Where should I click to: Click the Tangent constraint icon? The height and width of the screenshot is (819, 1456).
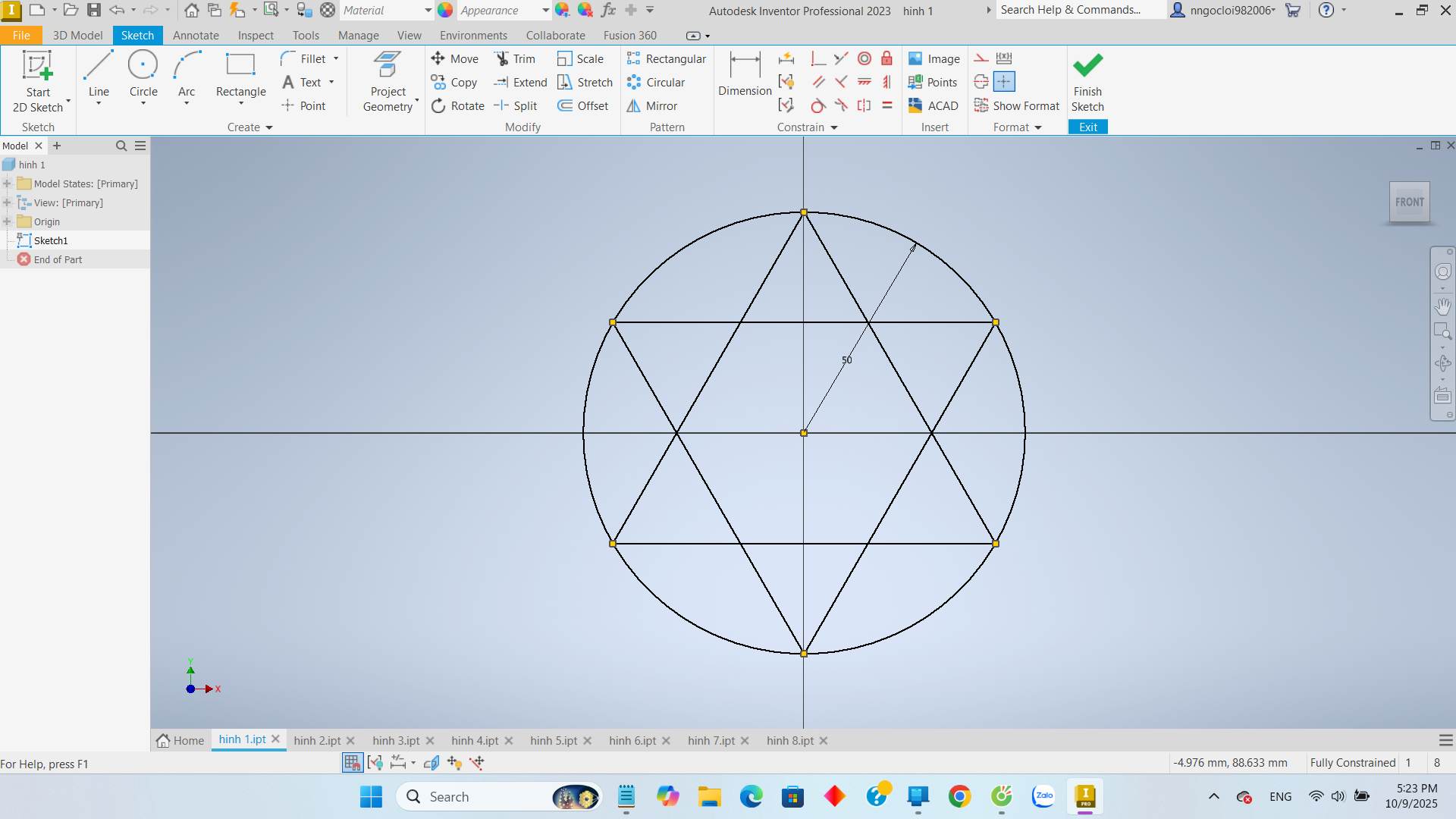pos(818,106)
